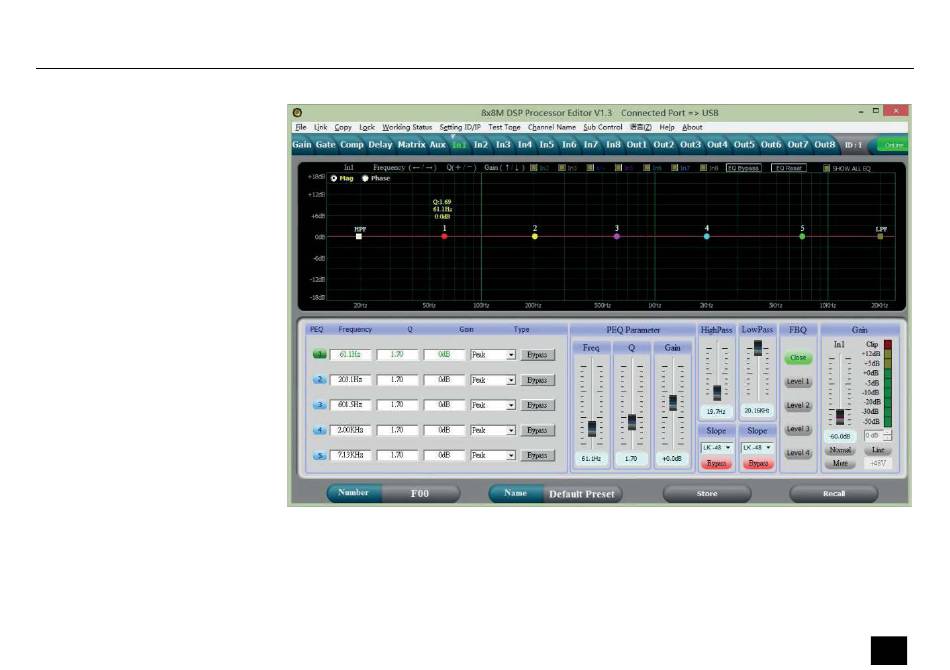Select the cyan EQ node 4
This screenshot has height=670, width=950.
coord(706,236)
